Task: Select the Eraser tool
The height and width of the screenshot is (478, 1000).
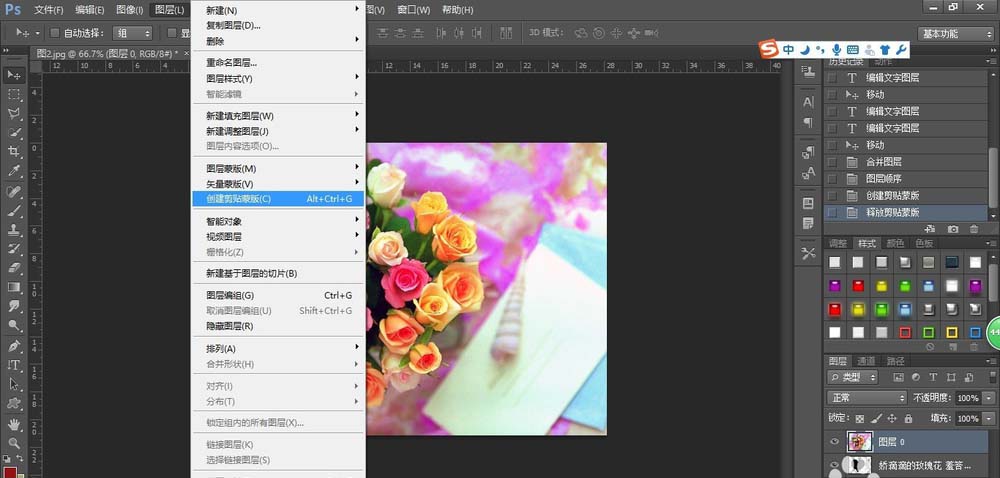Action: pyautogui.click(x=14, y=268)
